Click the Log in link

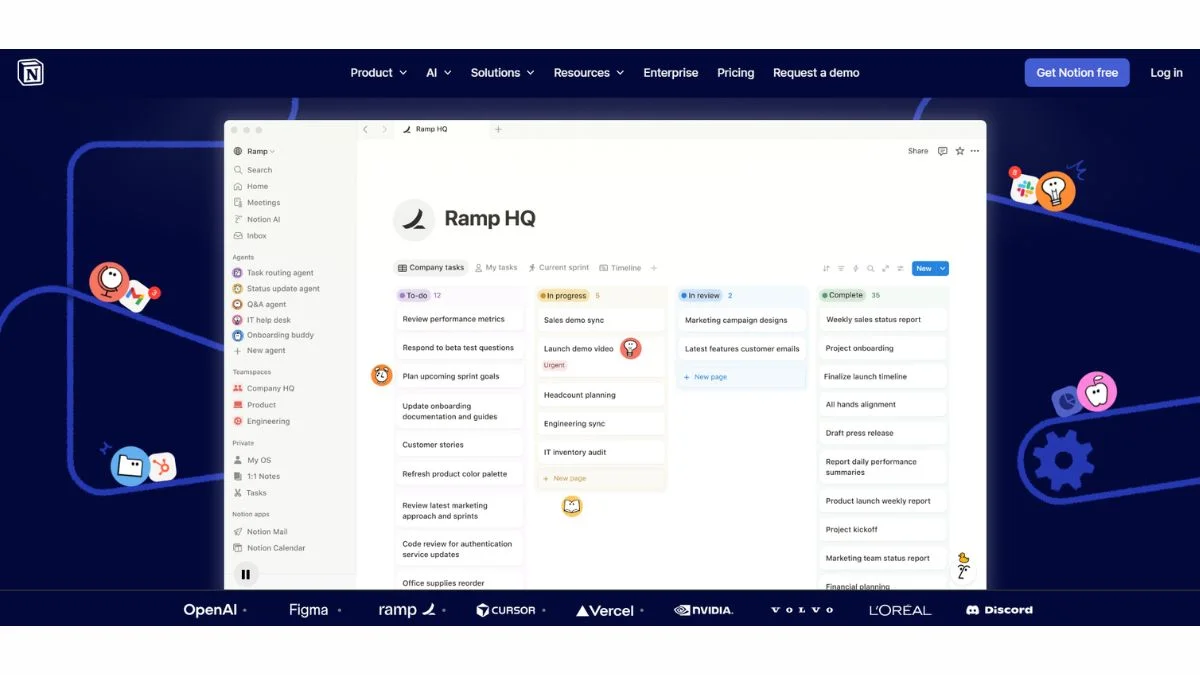(1166, 73)
